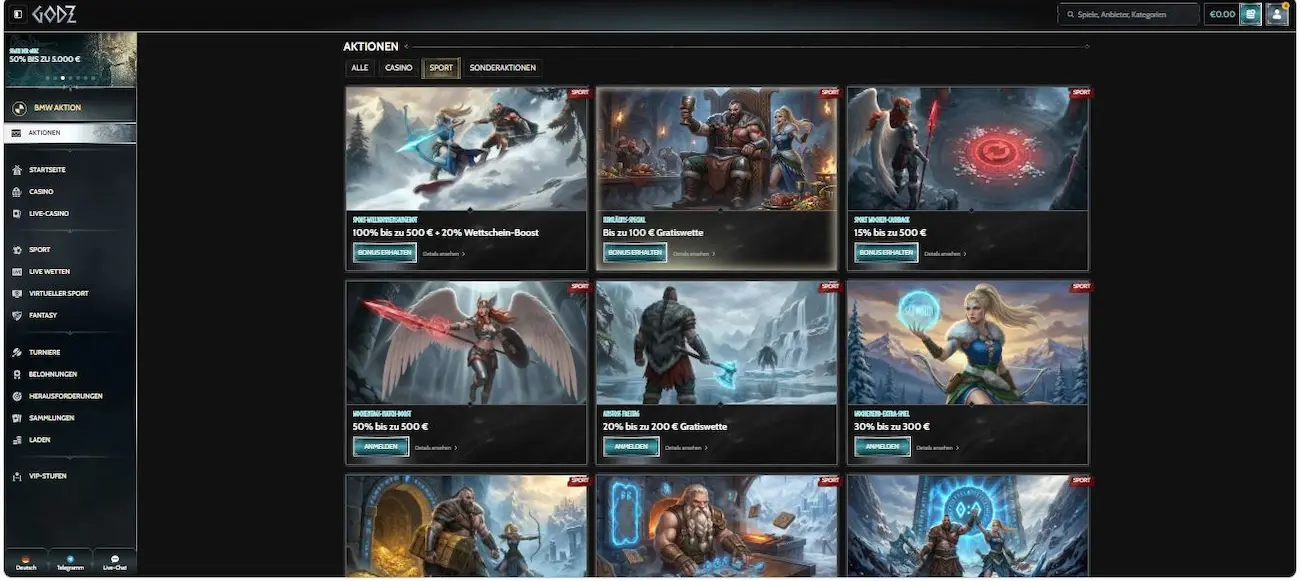
Task: Open the user profile icon
Action: tap(1276, 14)
